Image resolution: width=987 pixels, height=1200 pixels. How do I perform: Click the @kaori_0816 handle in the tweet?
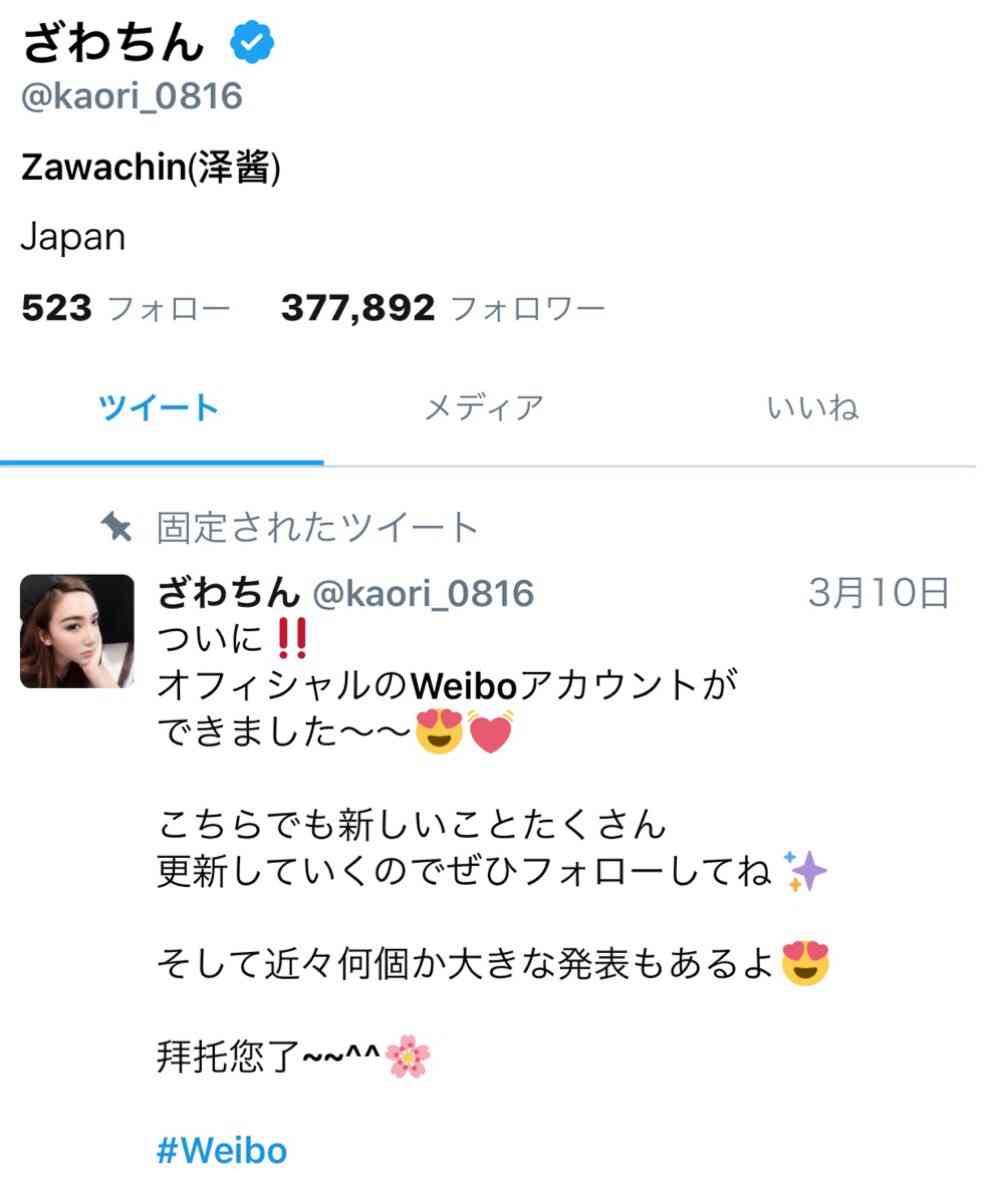click(424, 594)
